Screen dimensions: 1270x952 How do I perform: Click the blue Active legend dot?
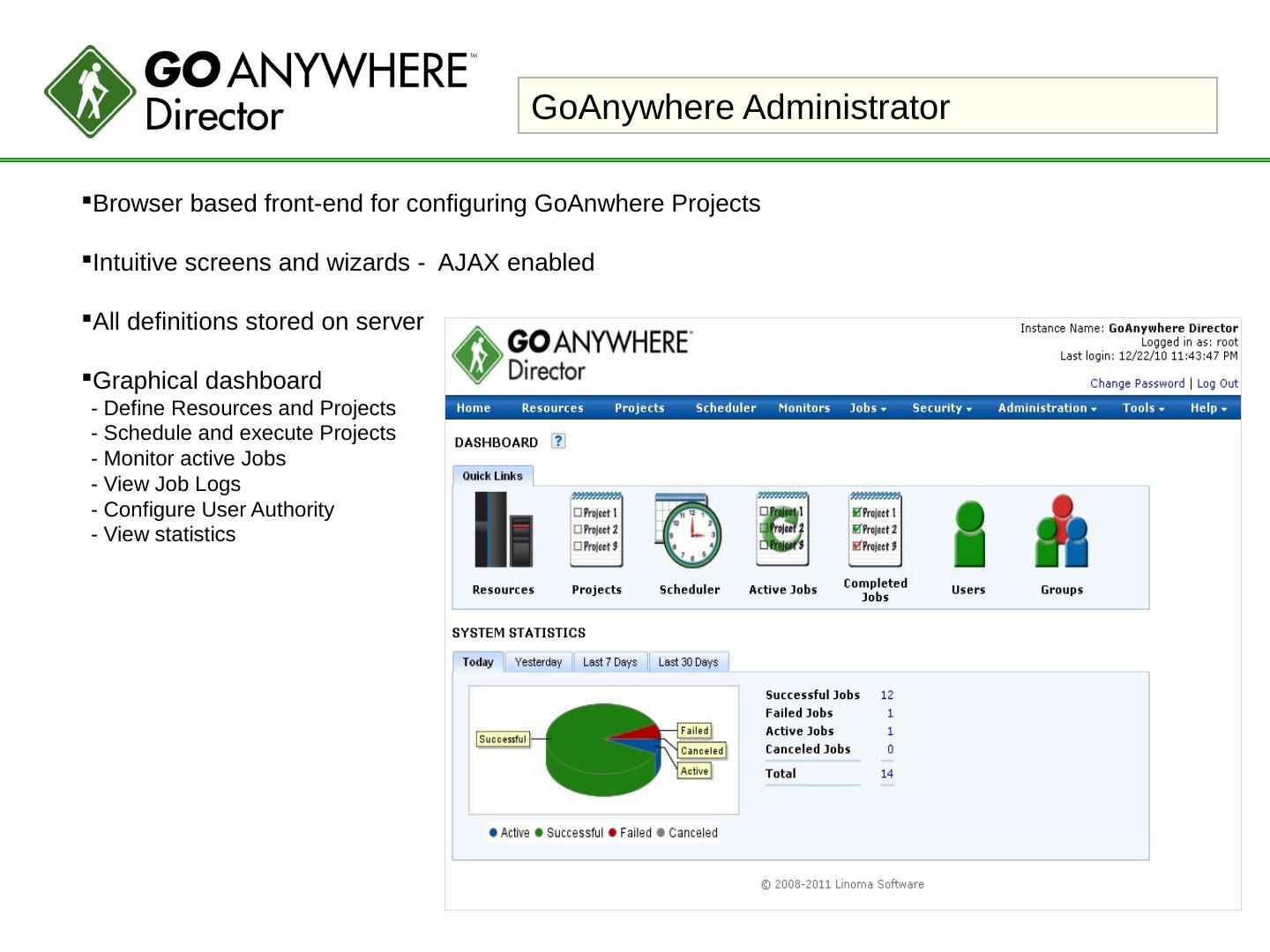coord(493,833)
